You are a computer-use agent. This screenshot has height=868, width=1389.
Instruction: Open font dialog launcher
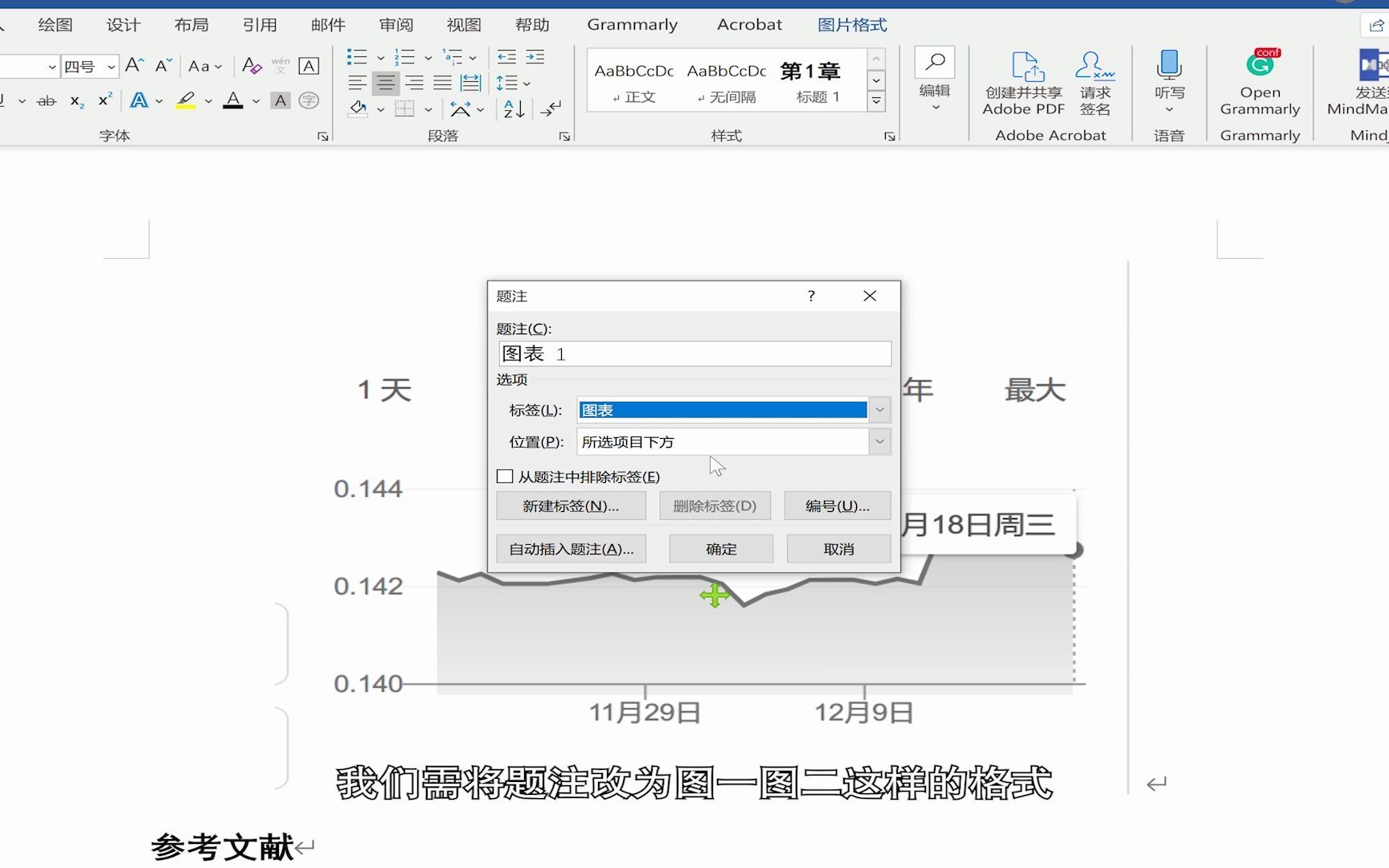pos(323,137)
